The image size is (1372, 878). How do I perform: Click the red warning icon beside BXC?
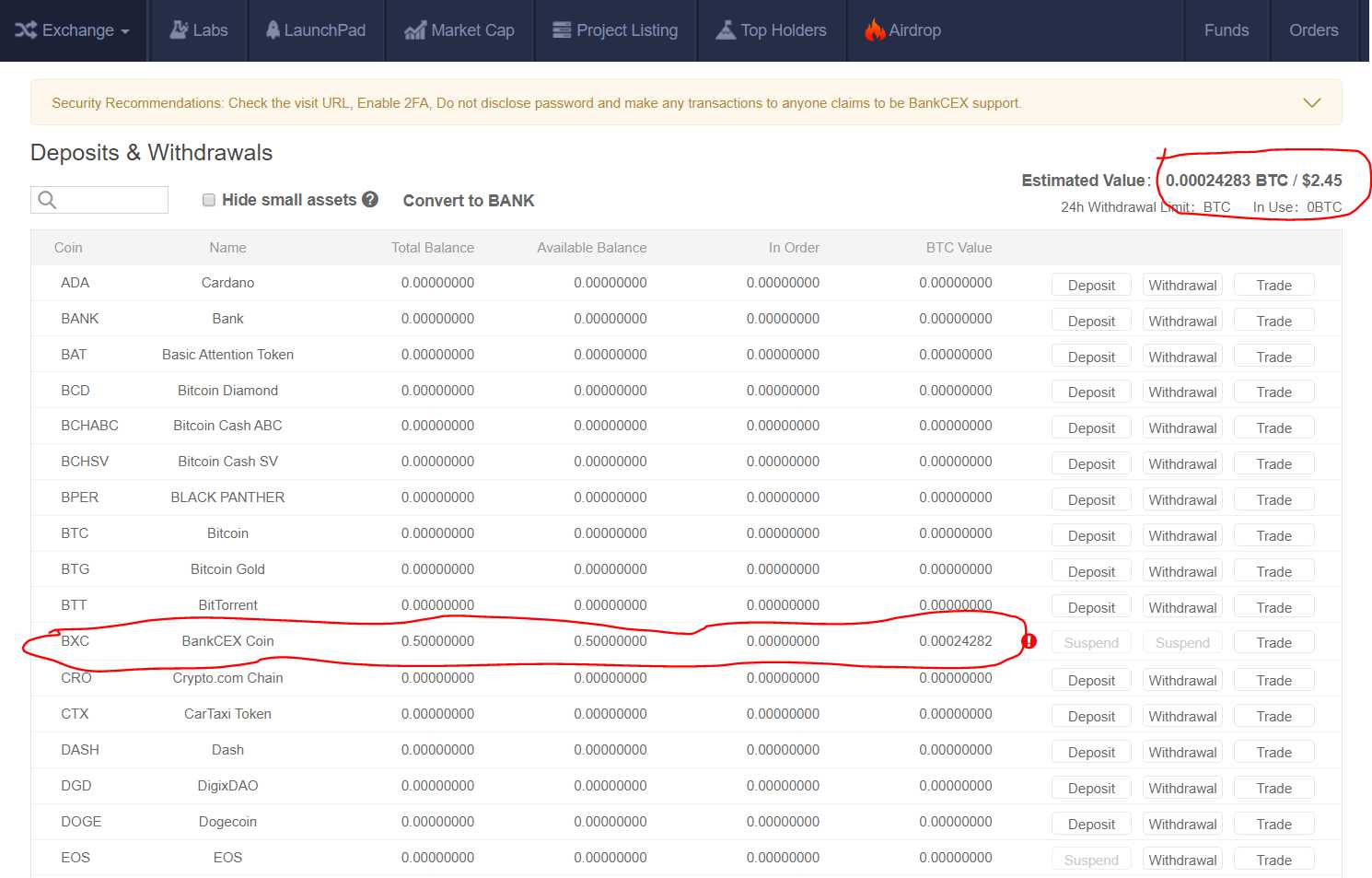coord(1029,641)
